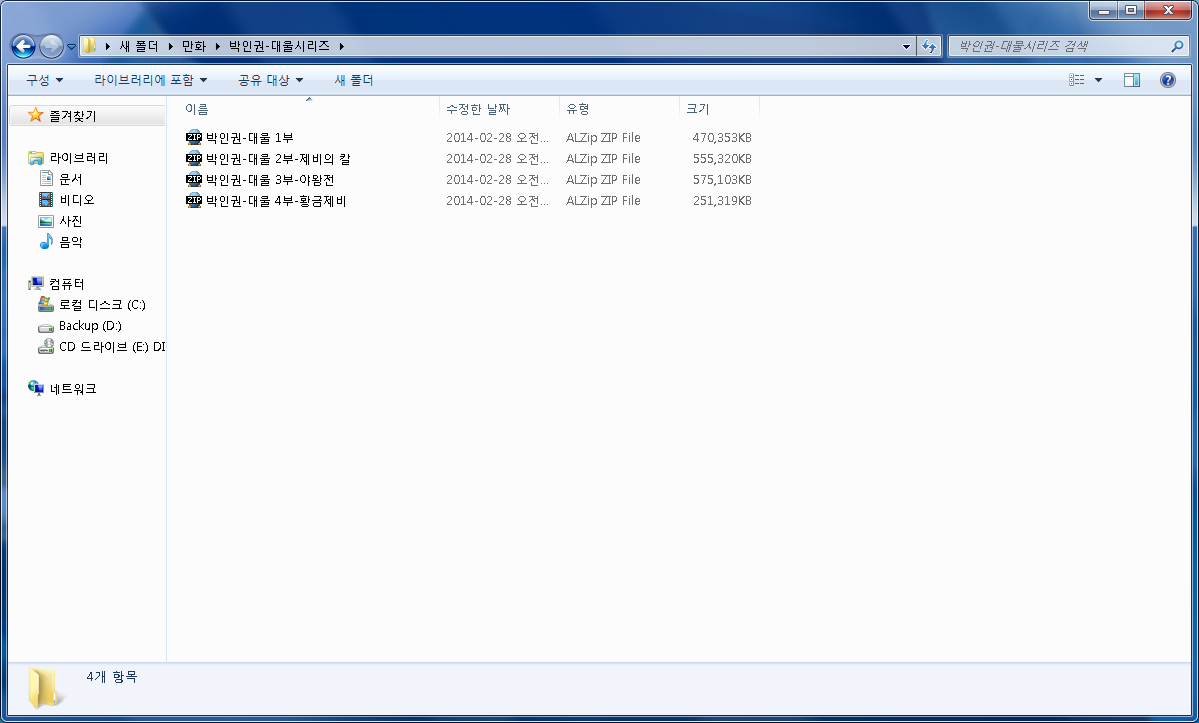Click 만화 in the breadcrumb path

[x=194, y=46]
